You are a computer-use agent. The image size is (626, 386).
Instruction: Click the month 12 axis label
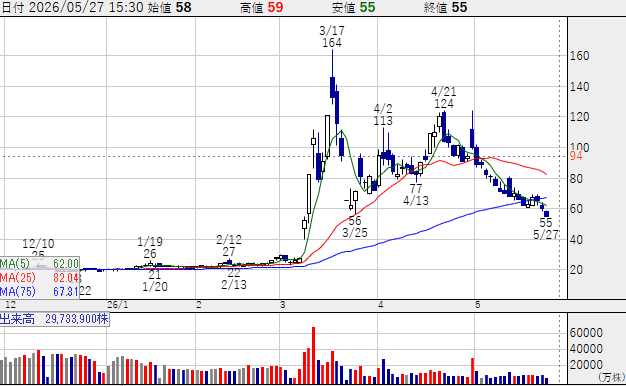click(x=10, y=305)
